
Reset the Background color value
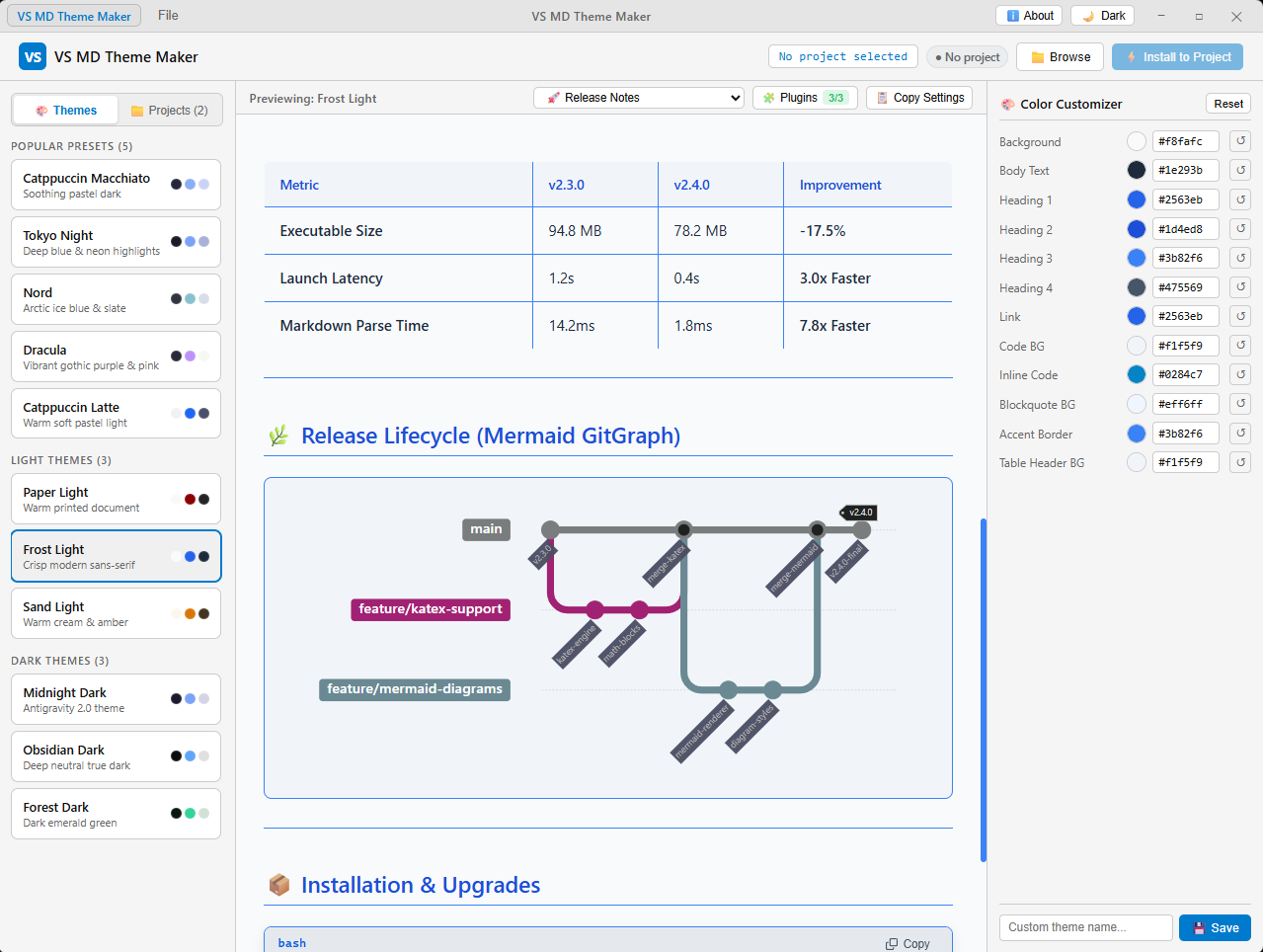coord(1241,141)
